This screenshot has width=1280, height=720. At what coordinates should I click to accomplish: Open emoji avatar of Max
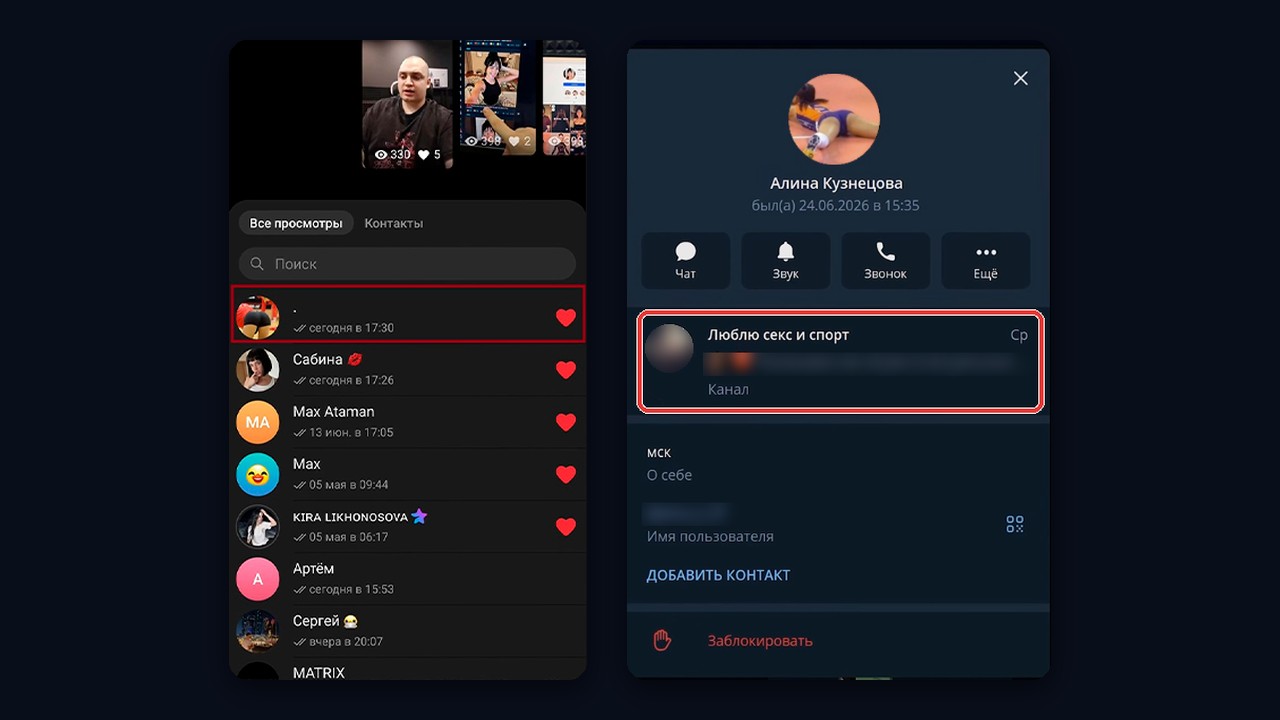click(257, 474)
